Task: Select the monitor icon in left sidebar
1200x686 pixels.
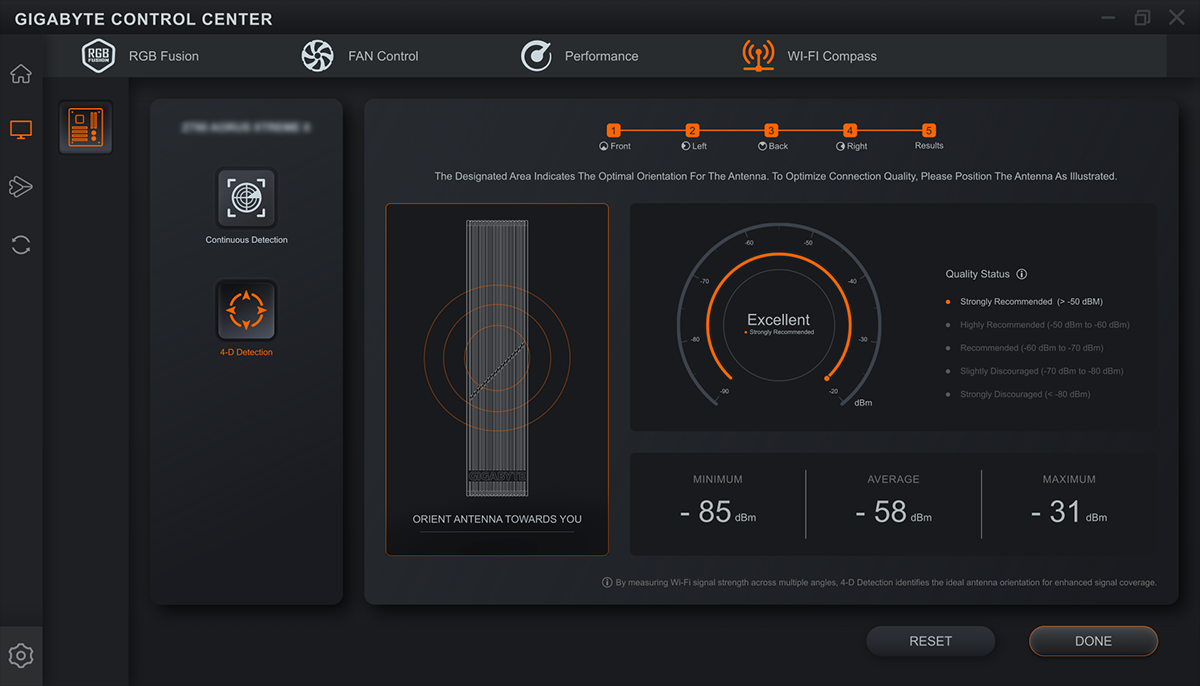Action: point(21,130)
